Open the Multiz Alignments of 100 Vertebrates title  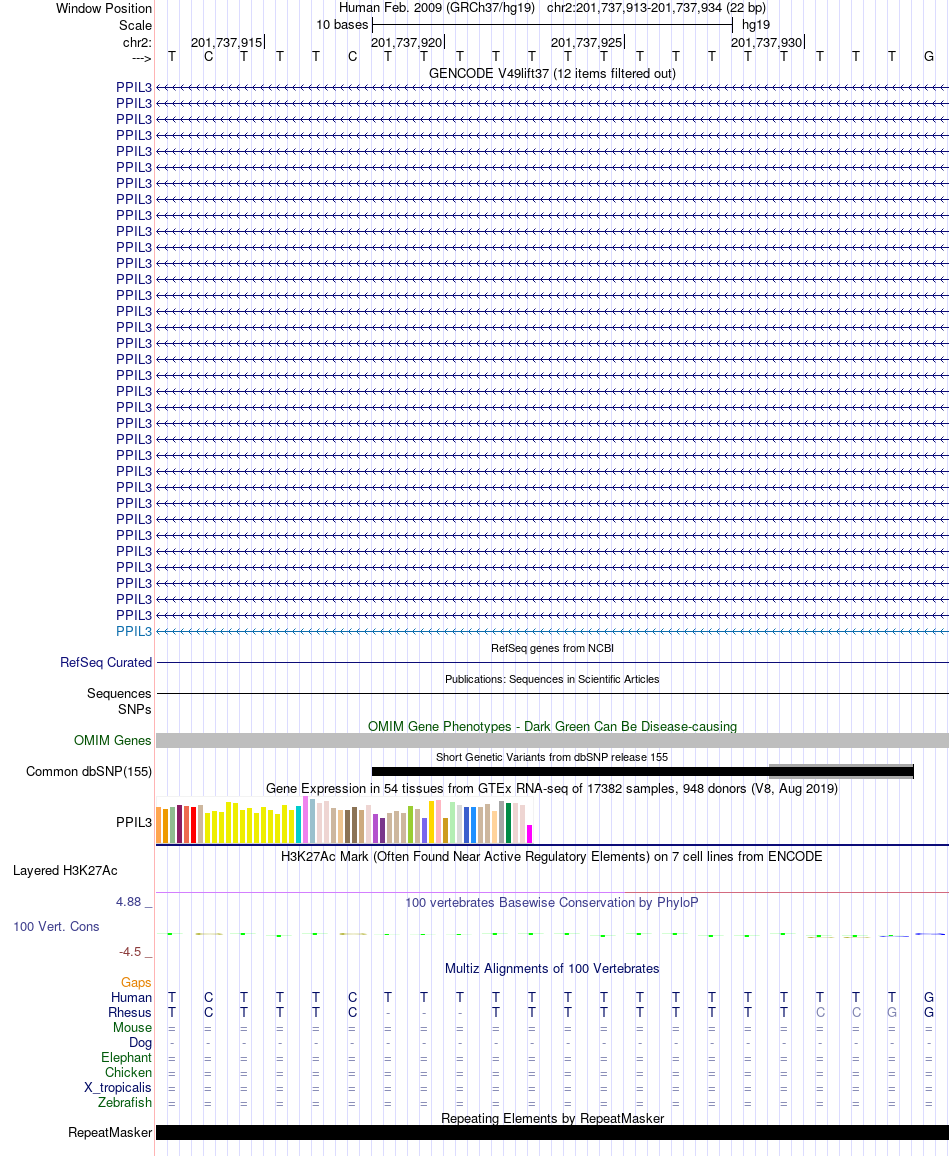552,969
